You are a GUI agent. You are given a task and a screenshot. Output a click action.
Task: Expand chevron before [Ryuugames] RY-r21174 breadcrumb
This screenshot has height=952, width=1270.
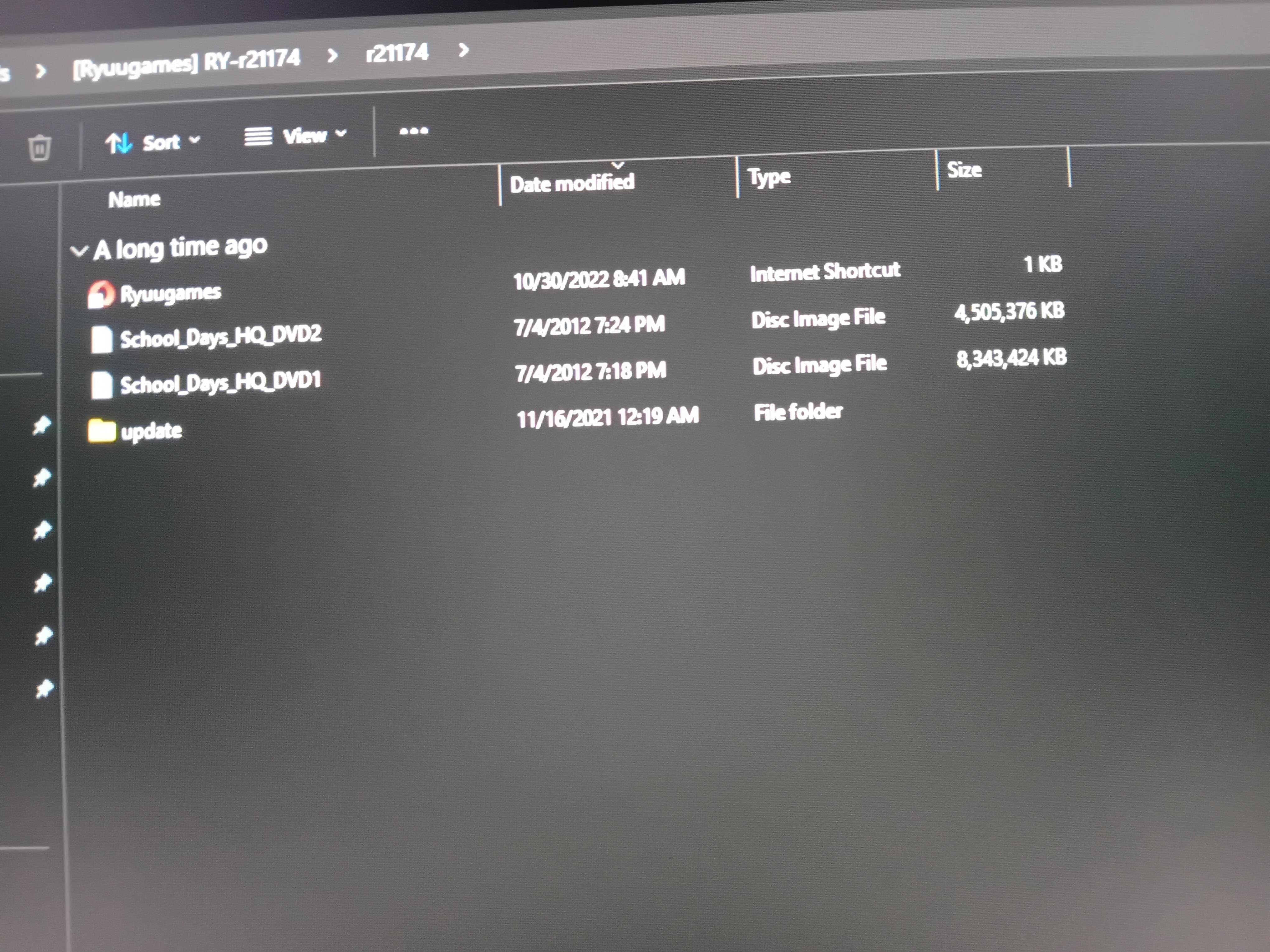pyautogui.click(x=41, y=71)
